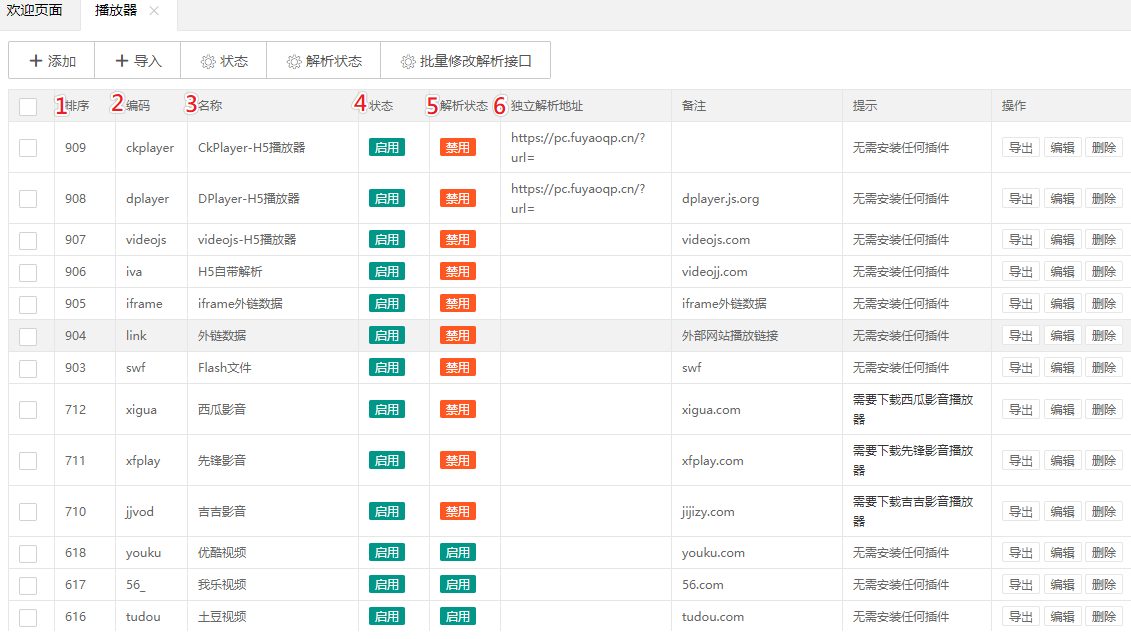Select the checkbox for youku row

tap(28, 553)
